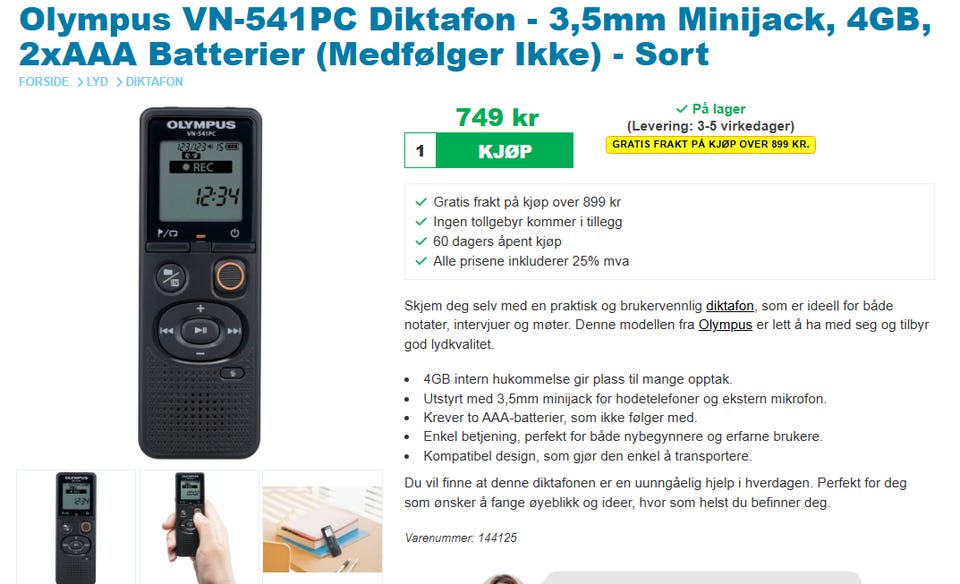Click checkmark beside 60 dagers åpent kjøp
The height and width of the screenshot is (584, 960).
421,241
